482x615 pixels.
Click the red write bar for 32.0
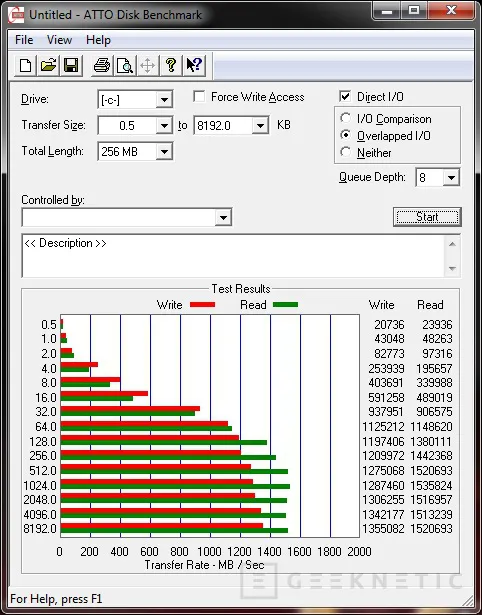130,409
